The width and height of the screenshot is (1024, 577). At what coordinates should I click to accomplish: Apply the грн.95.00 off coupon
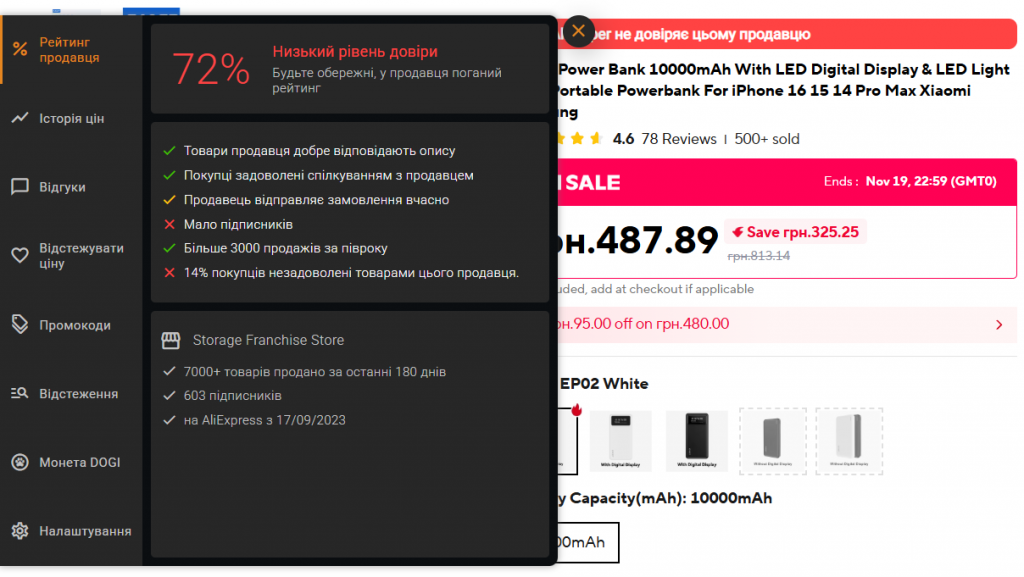pos(800,324)
